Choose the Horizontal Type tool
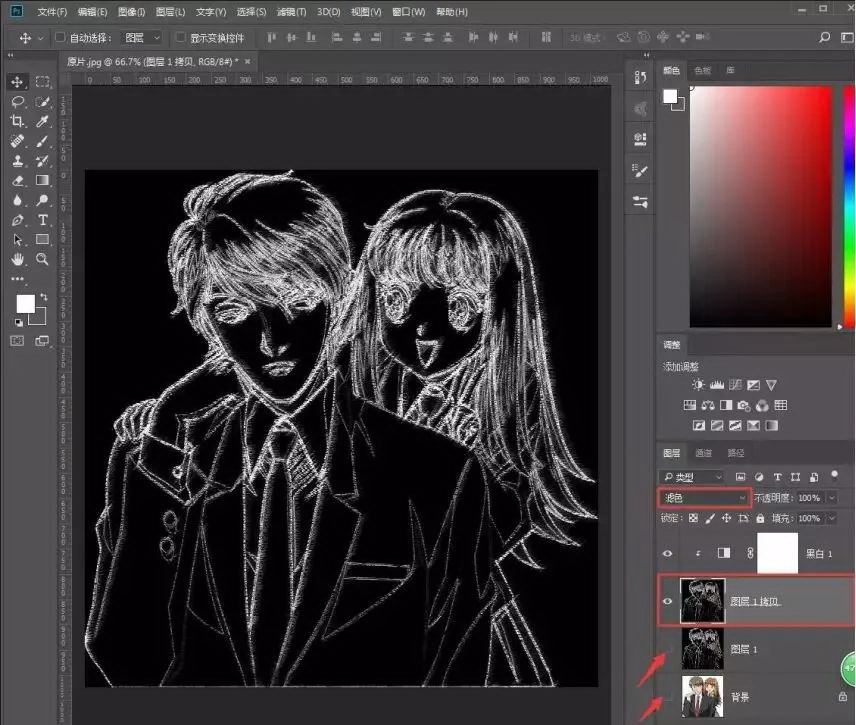The image size is (856, 725). 43,220
